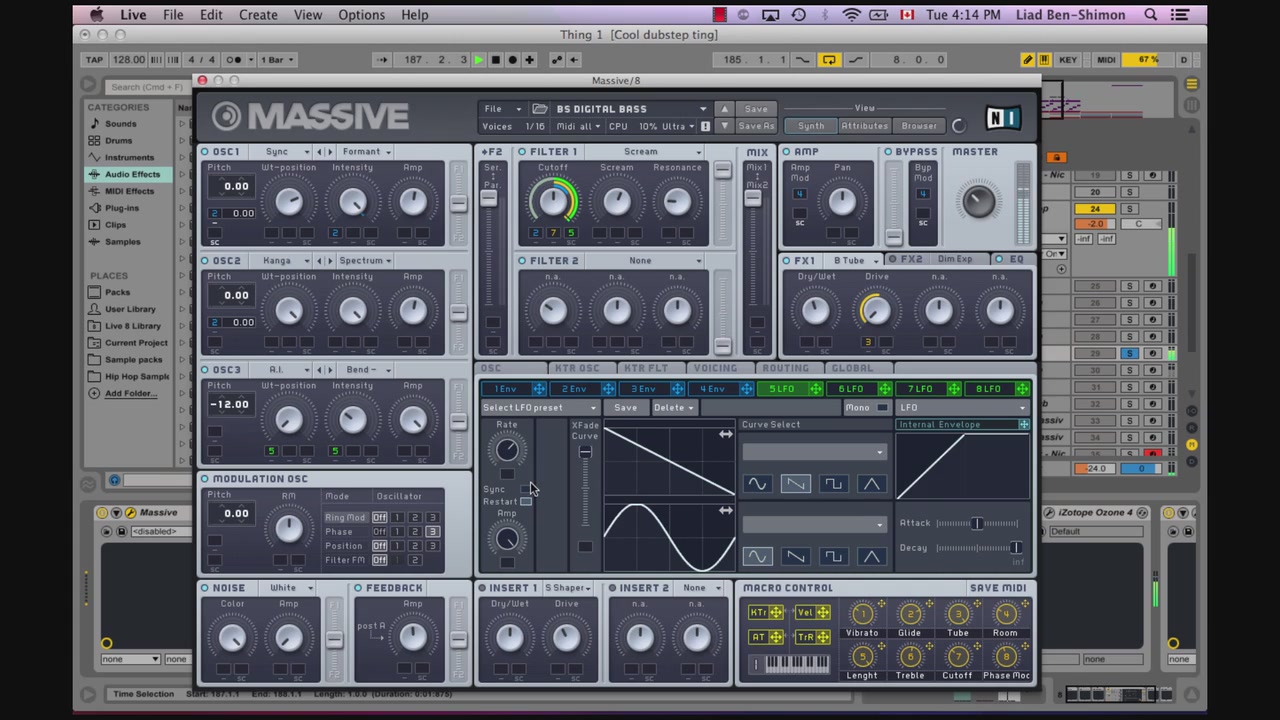The image size is (1280, 720).
Task: Click the Vibrato macro knob 1
Action: click(x=862, y=614)
